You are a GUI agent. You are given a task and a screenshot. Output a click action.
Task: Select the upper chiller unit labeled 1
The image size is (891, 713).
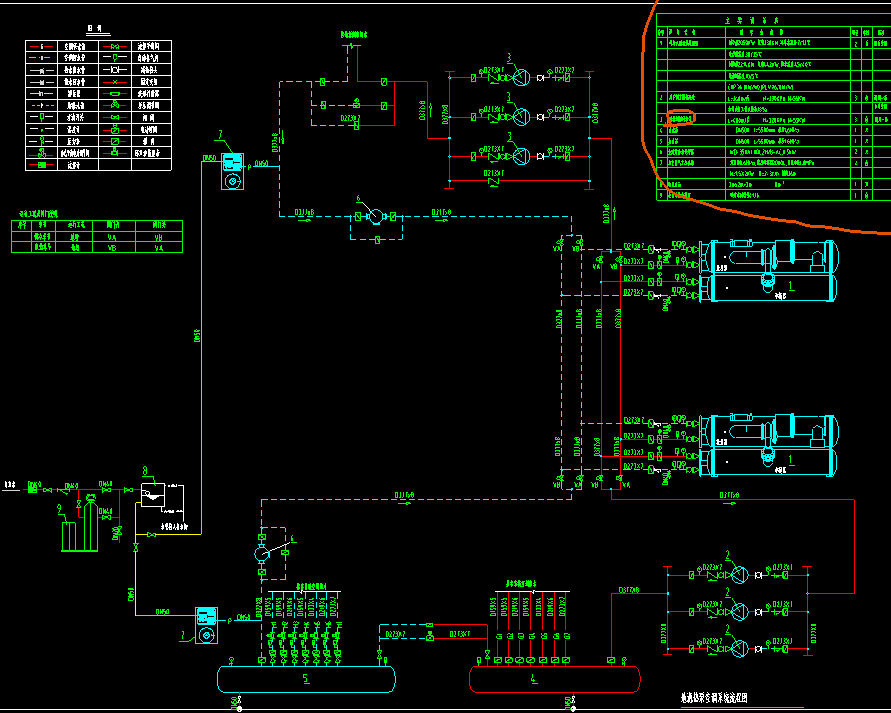pyautogui.click(x=770, y=271)
